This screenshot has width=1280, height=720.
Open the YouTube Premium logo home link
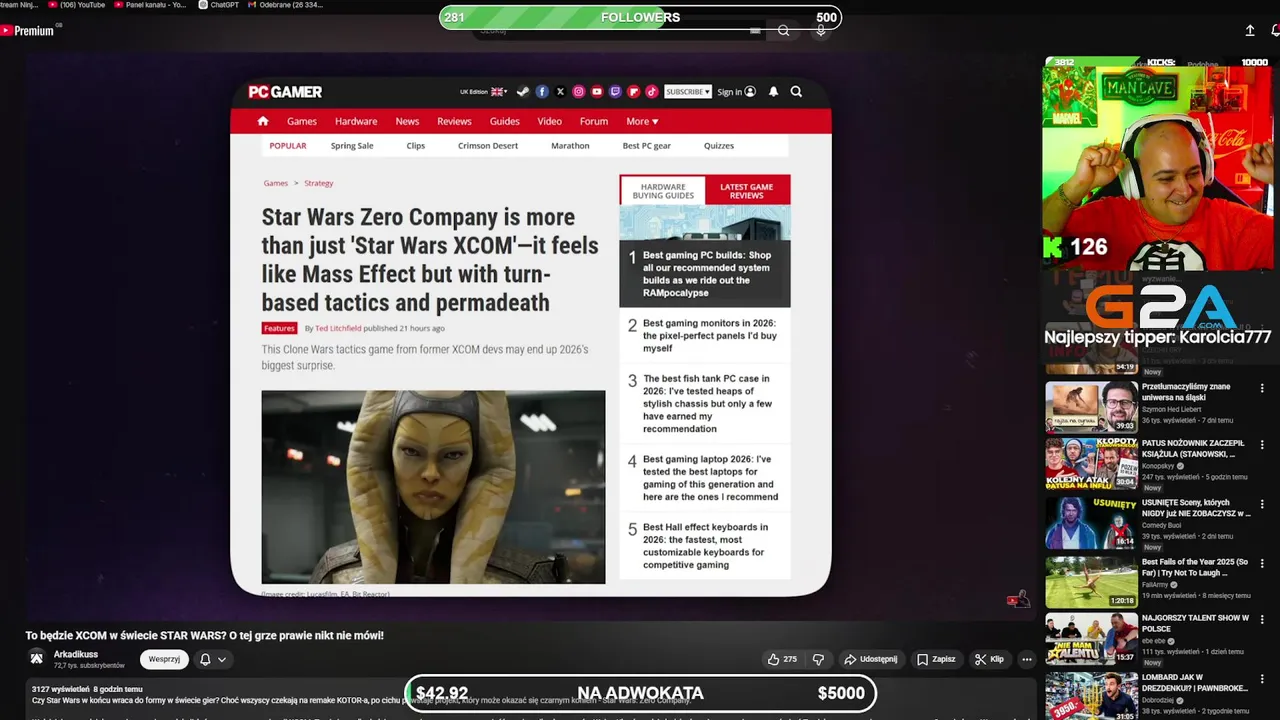(x=27, y=31)
